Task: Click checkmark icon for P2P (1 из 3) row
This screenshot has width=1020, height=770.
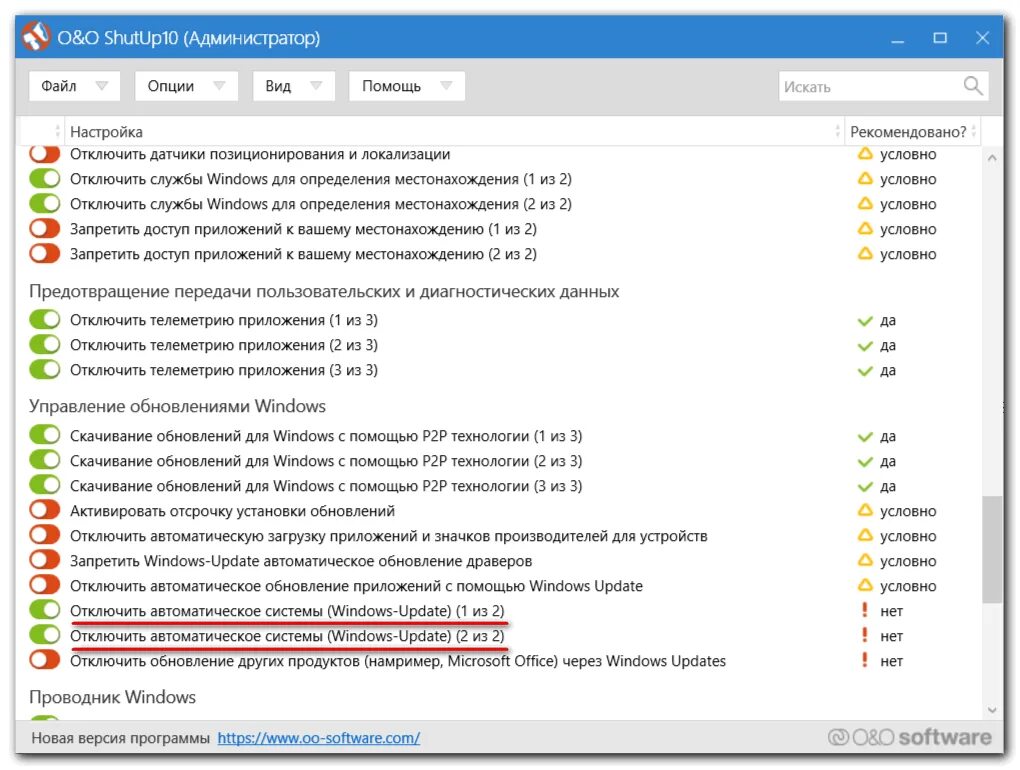Action: click(865, 436)
